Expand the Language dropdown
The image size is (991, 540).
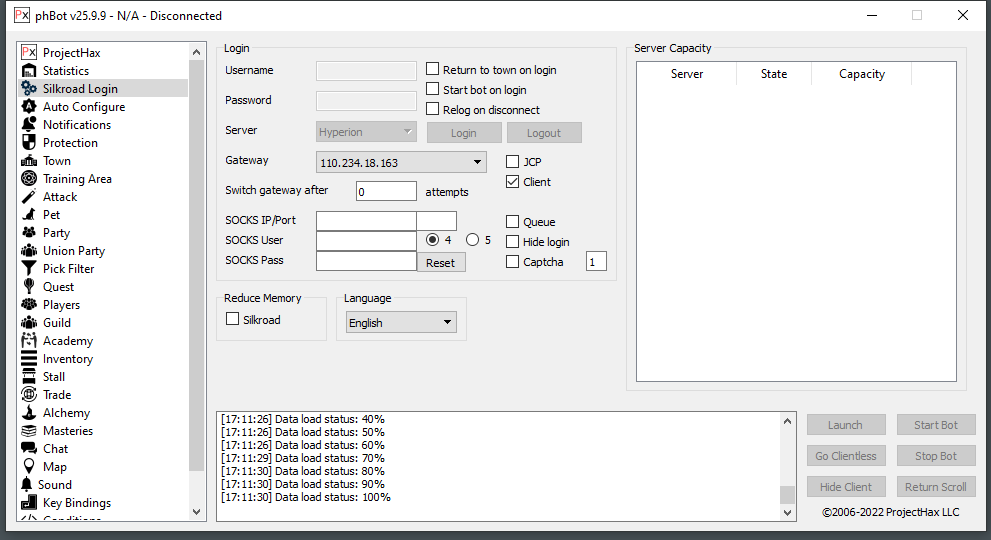[401, 323]
